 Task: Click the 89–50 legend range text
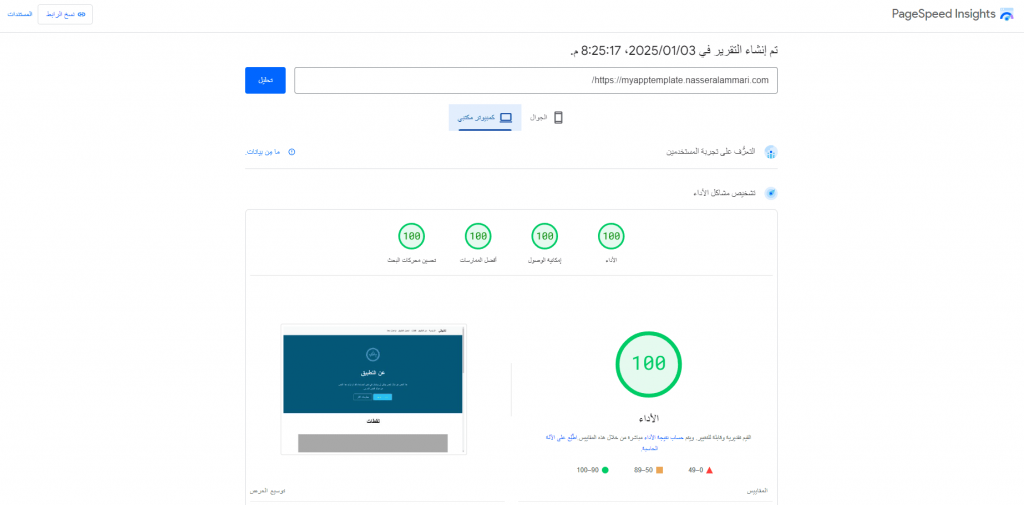coord(643,470)
